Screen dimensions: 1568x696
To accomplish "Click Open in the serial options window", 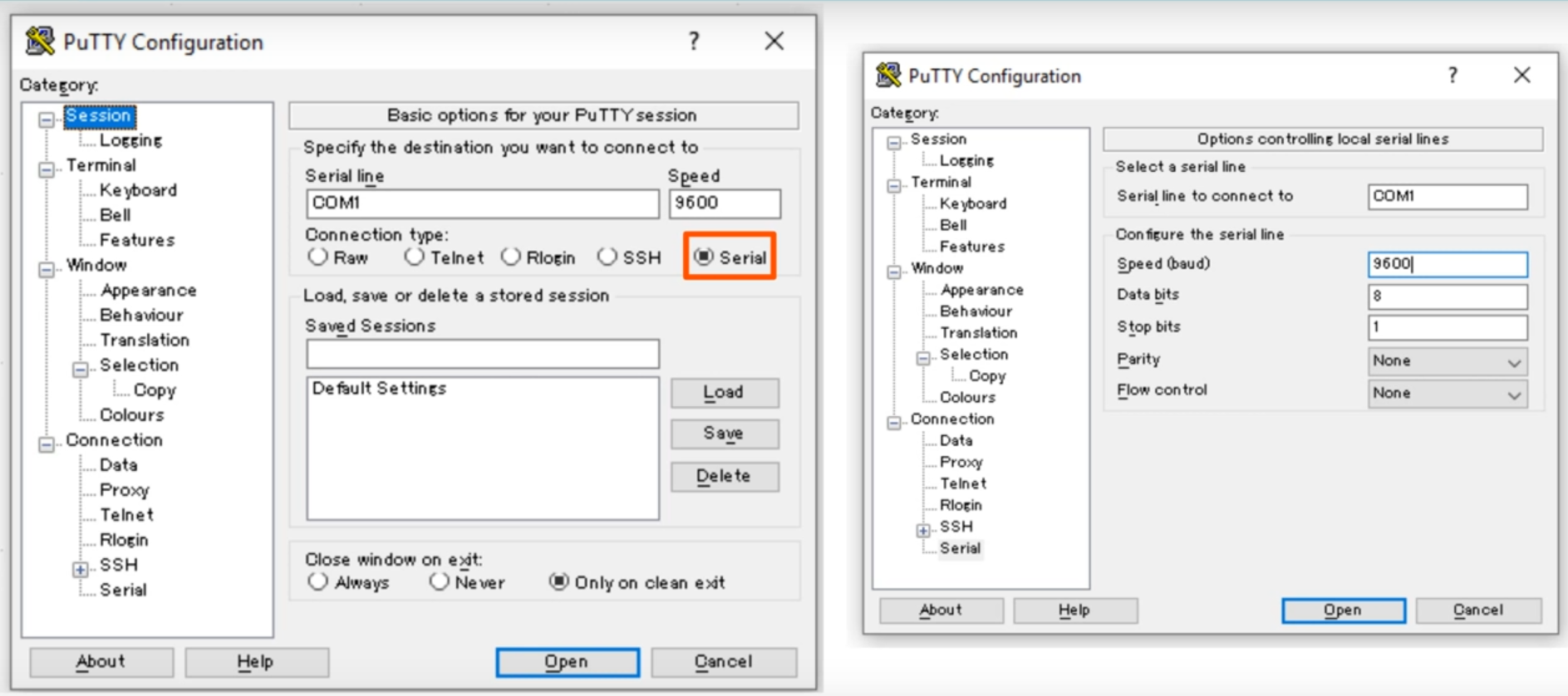I will coord(1344,610).
